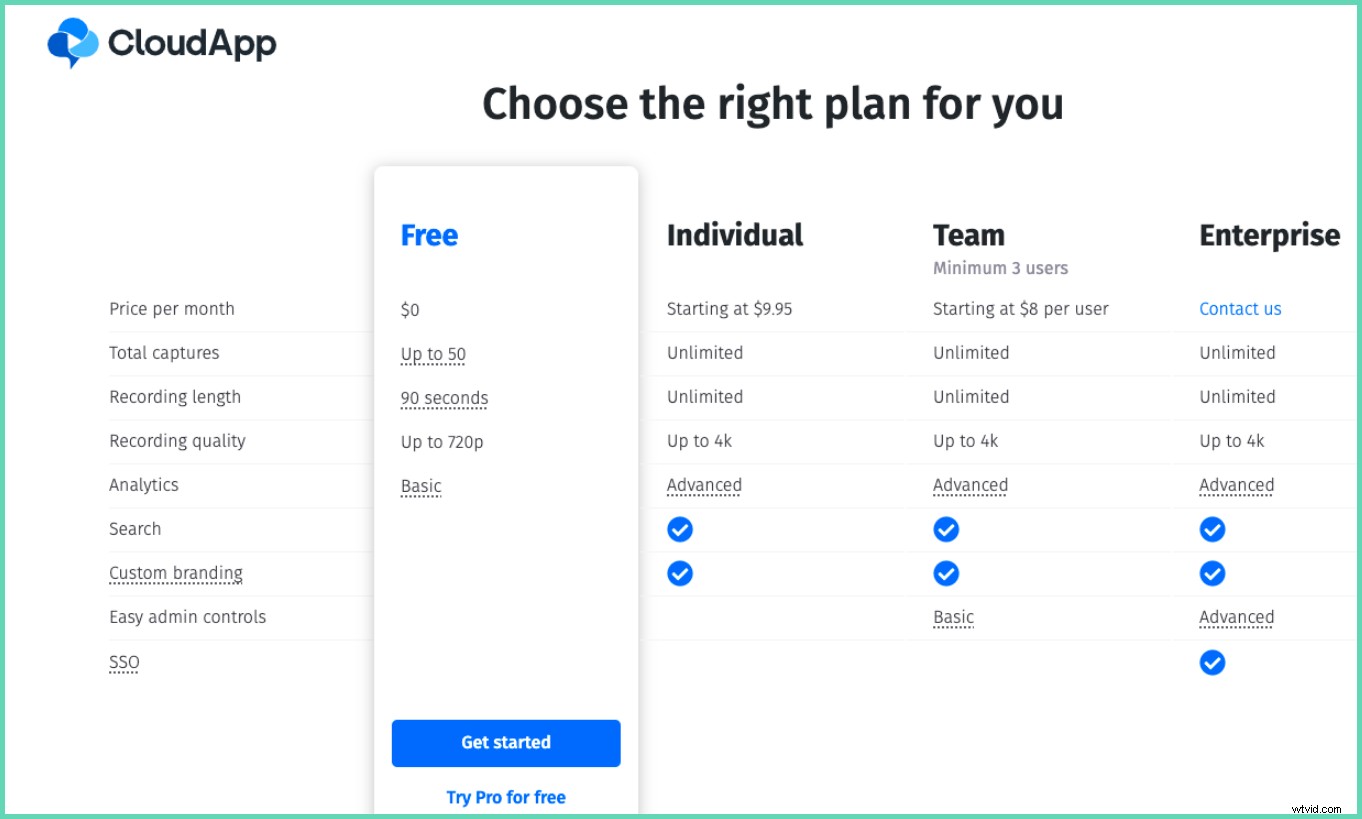Click Team plan Basic admin controls text
The height and width of the screenshot is (819, 1362).
pyautogui.click(x=953, y=617)
